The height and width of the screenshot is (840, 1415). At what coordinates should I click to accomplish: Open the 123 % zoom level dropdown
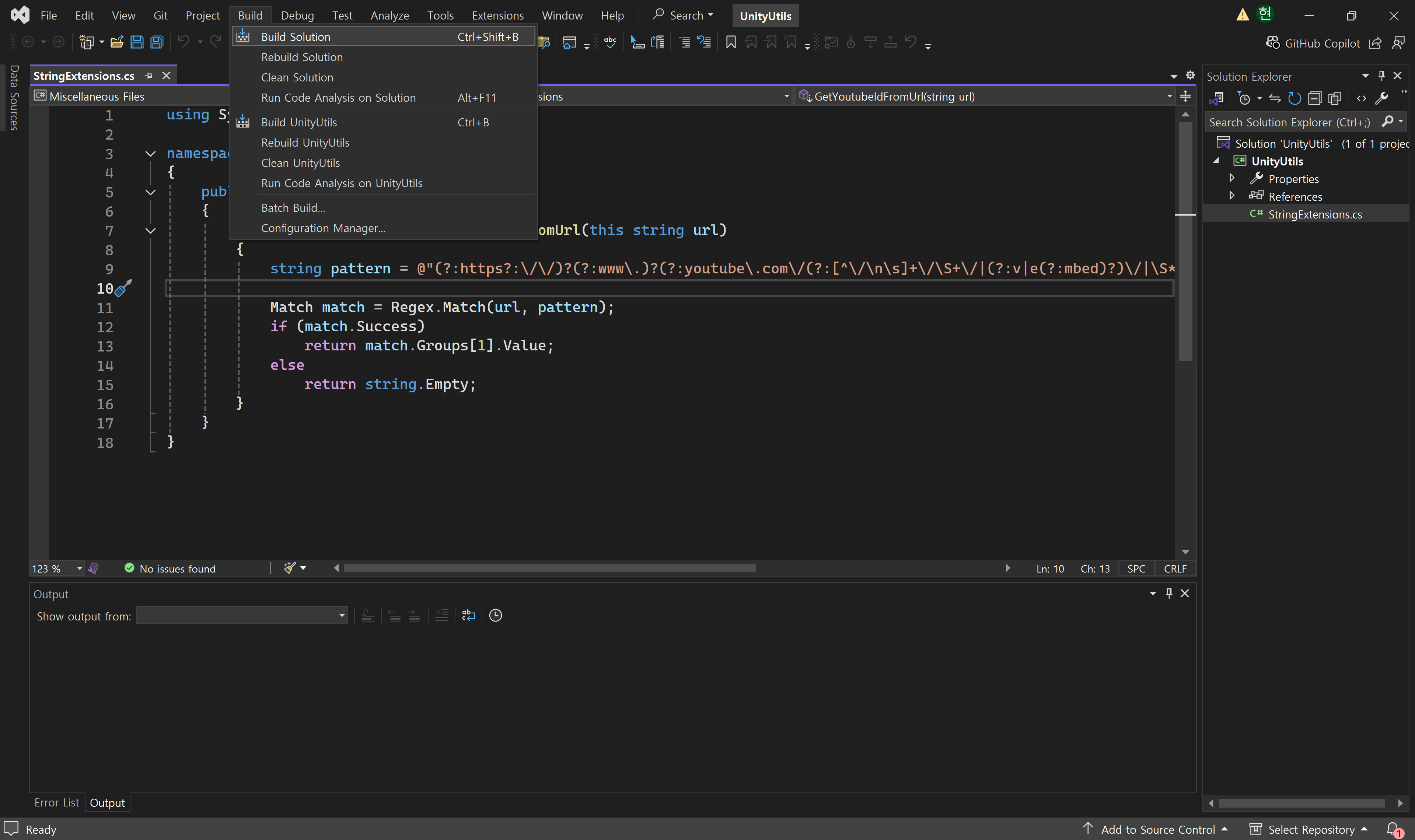[79, 568]
